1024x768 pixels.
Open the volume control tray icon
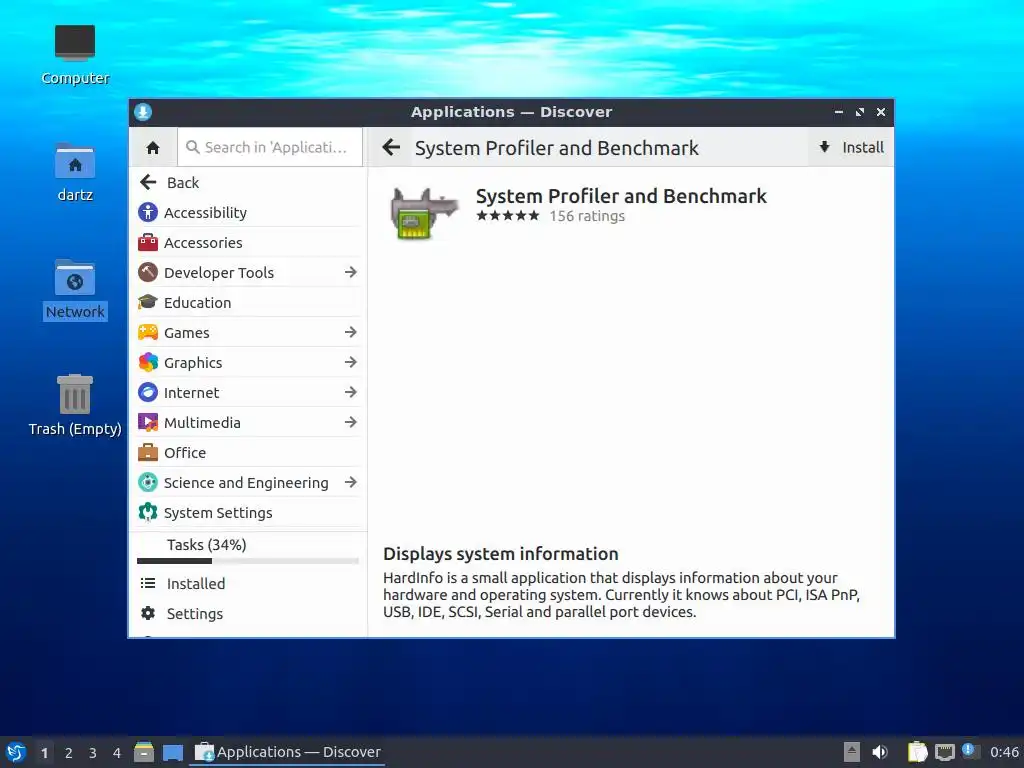(x=880, y=752)
